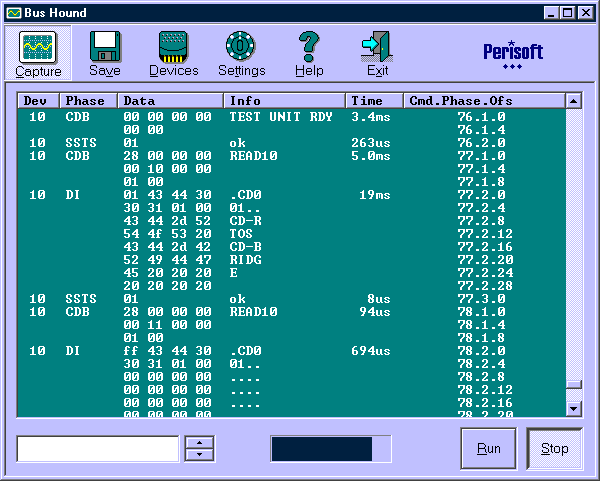The width and height of the screenshot is (600, 481).
Task: Click data row ff 43 44 30
Action: point(167,351)
